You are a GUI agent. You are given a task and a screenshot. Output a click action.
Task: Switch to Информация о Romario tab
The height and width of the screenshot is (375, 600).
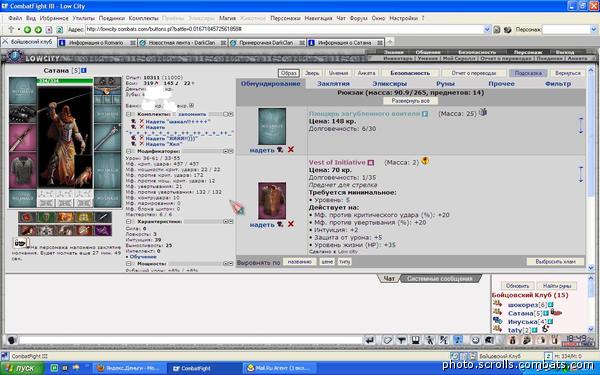coord(97,43)
